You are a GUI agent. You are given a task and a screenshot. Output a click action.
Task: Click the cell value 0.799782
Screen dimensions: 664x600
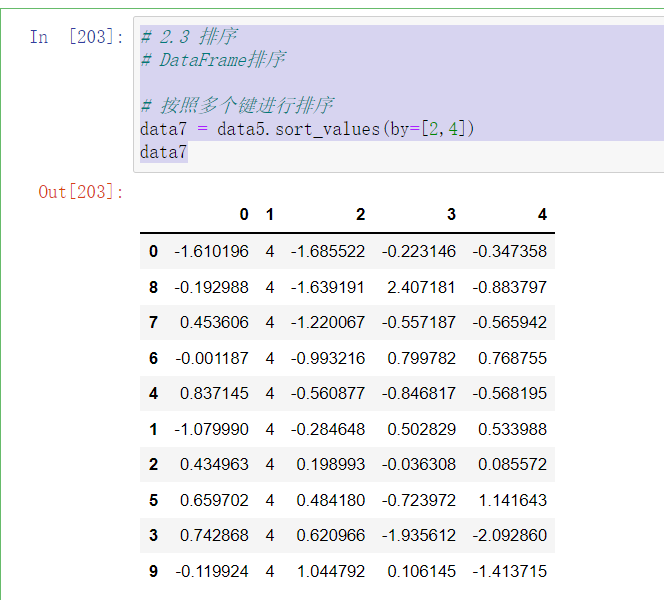tap(421, 358)
